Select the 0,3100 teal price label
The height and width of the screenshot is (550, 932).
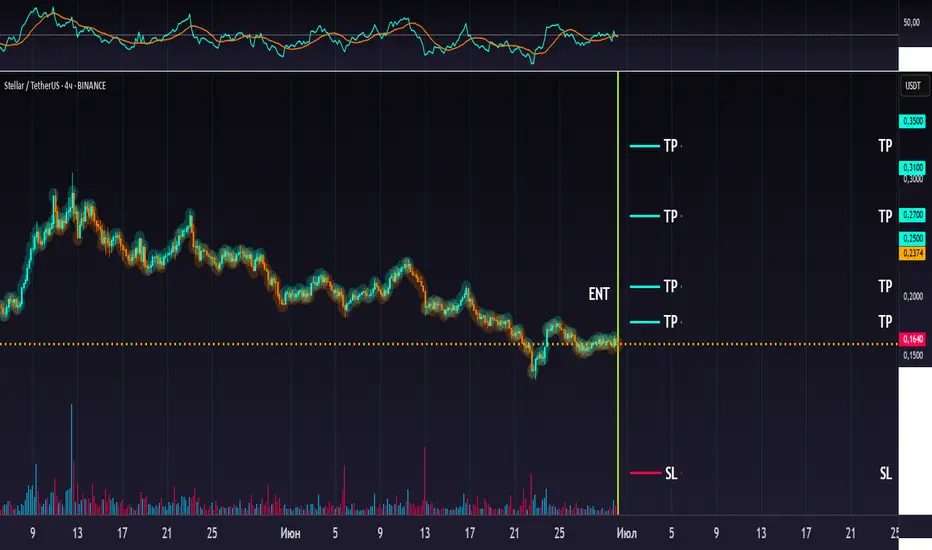912,168
